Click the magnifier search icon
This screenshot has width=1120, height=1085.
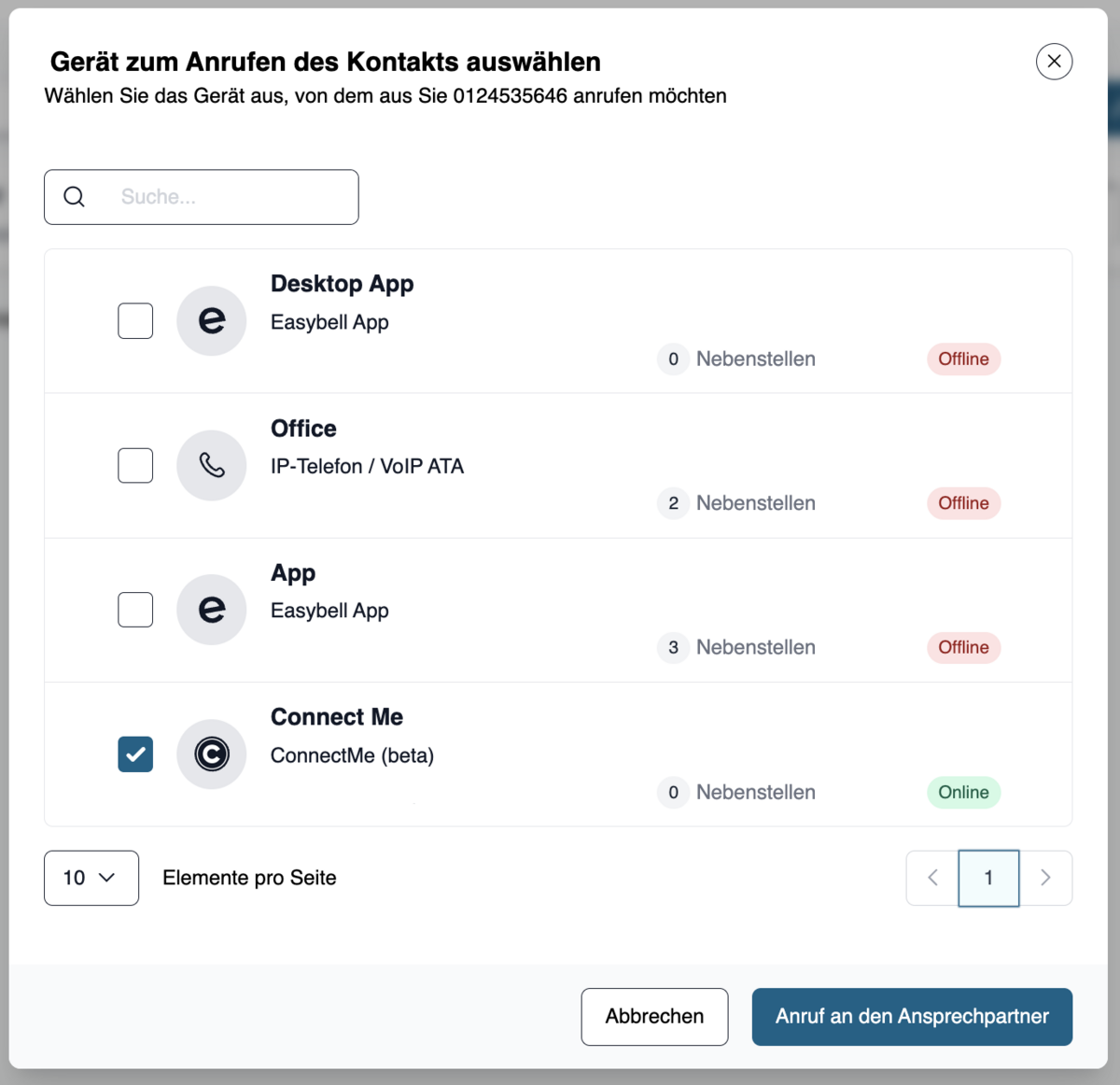point(75,197)
